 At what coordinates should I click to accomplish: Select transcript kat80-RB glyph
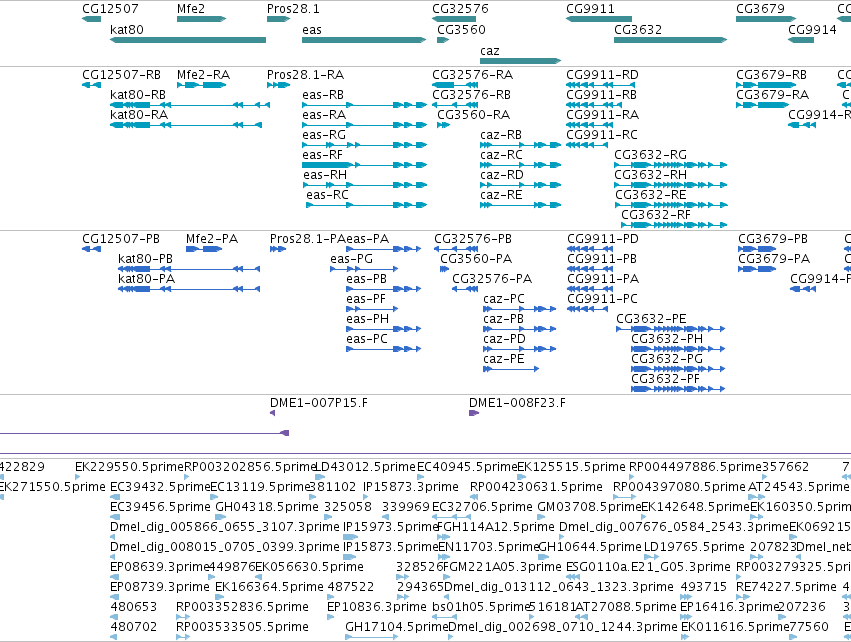pos(190,105)
